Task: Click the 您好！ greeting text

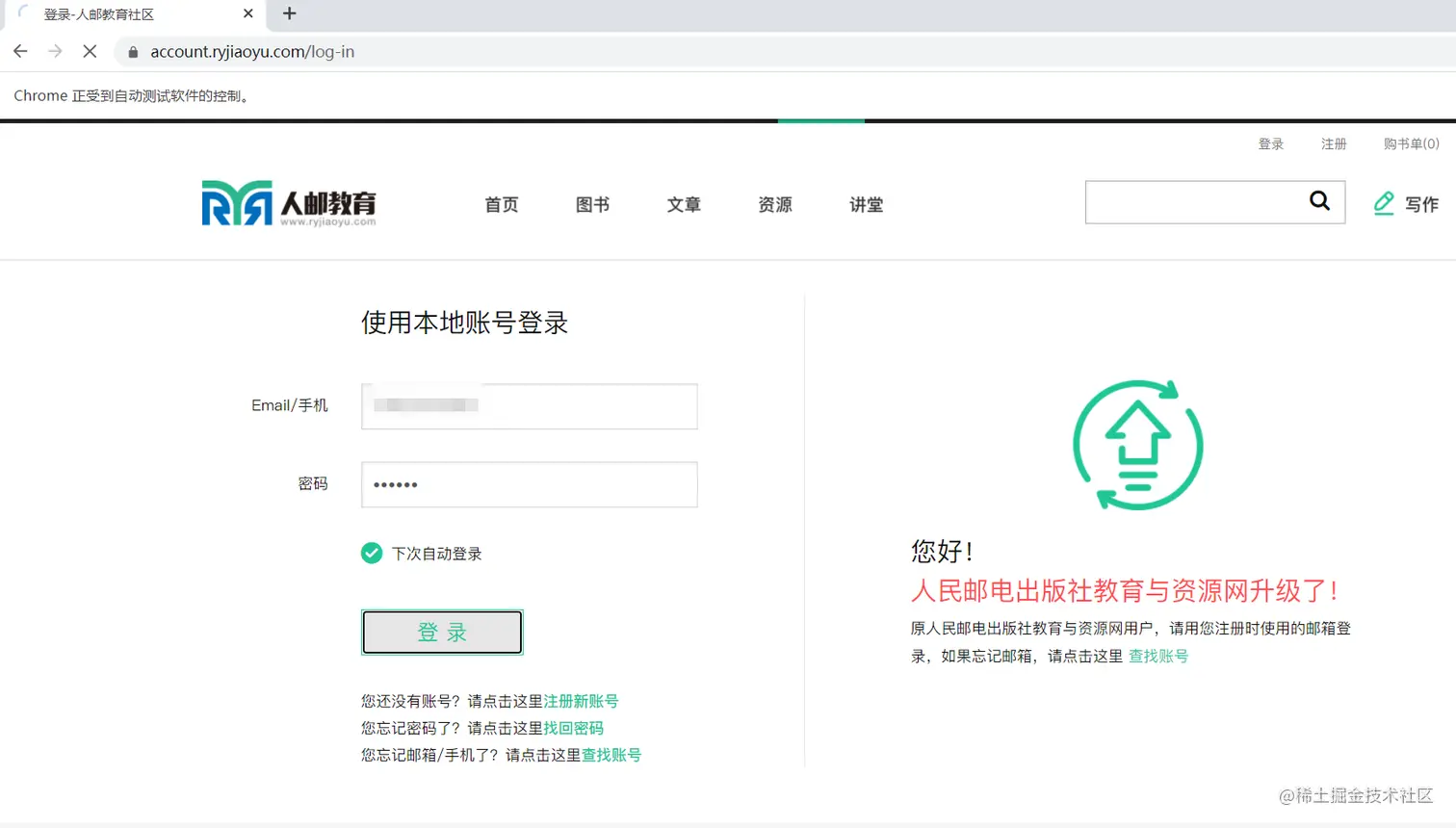Action: pos(941,552)
